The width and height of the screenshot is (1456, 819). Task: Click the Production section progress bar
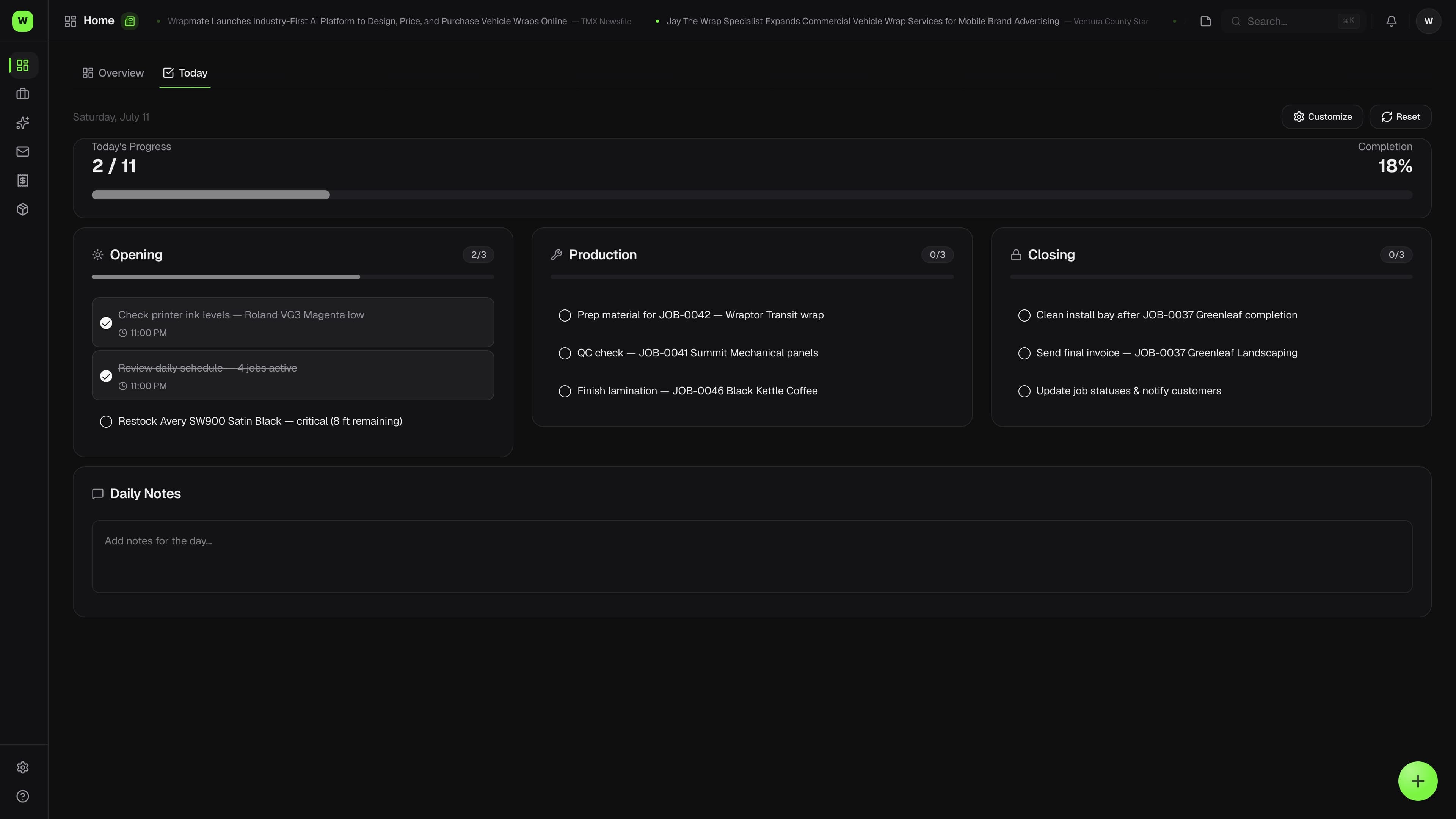point(752,277)
